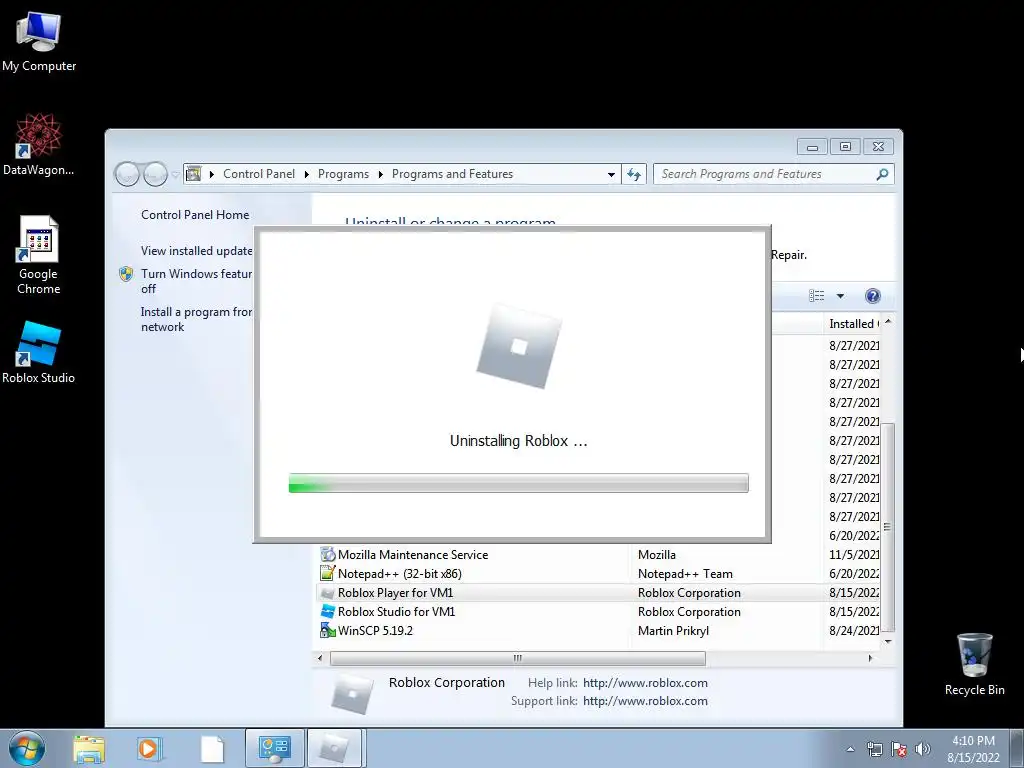Switch to Control Panel taskbar button

click(x=274, y=748)
